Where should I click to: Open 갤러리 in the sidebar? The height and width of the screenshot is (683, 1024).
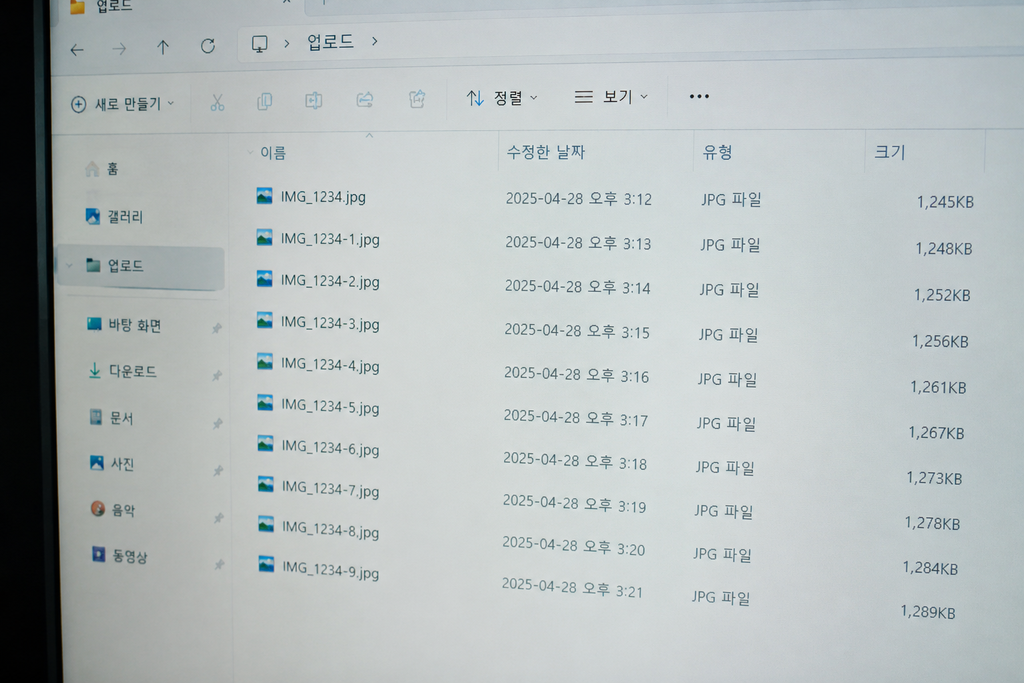click(115, 216)
